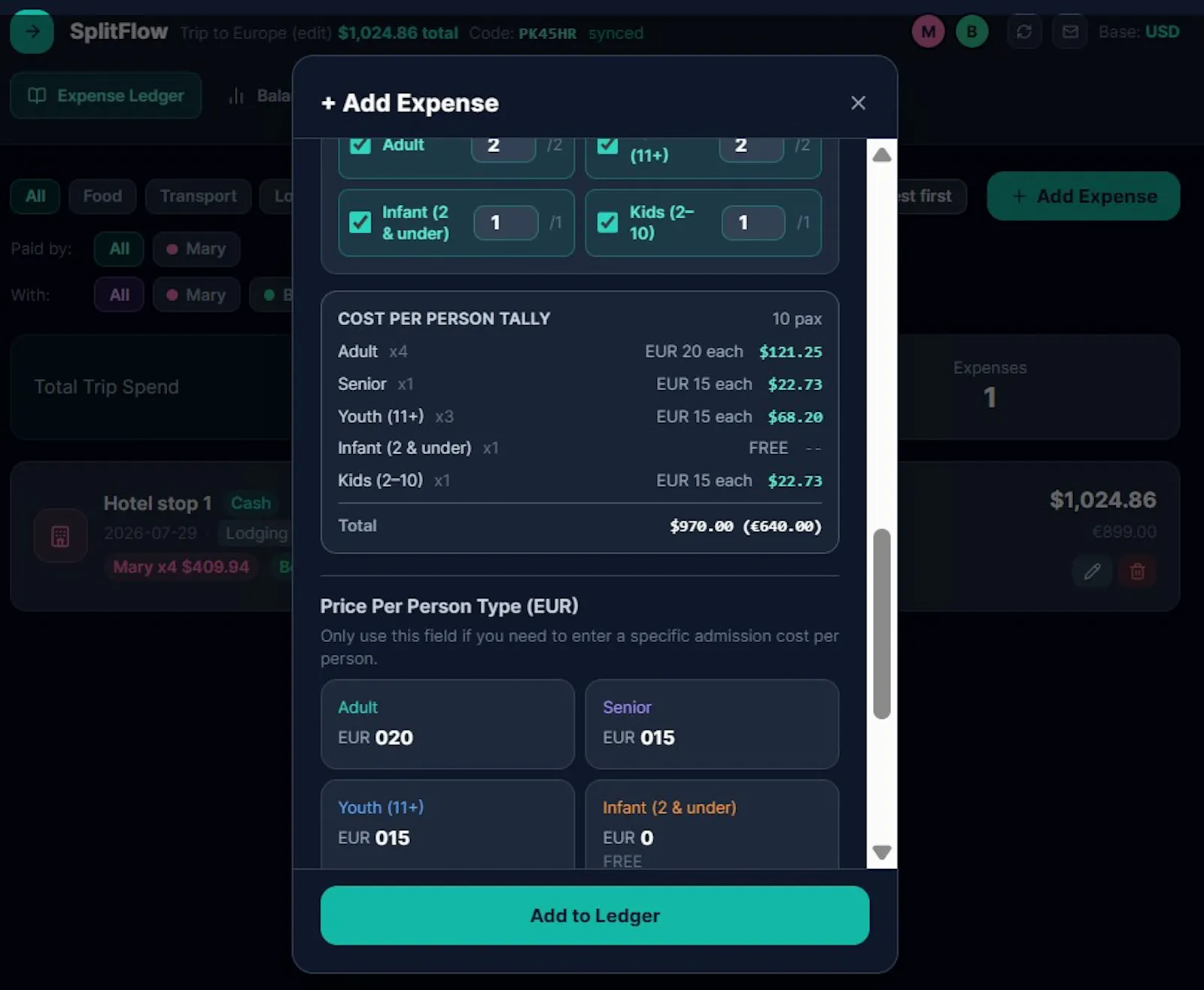Close the Add Expense dialog
The width and height of the screenshot is (1204, 990).
click(858, 103)
